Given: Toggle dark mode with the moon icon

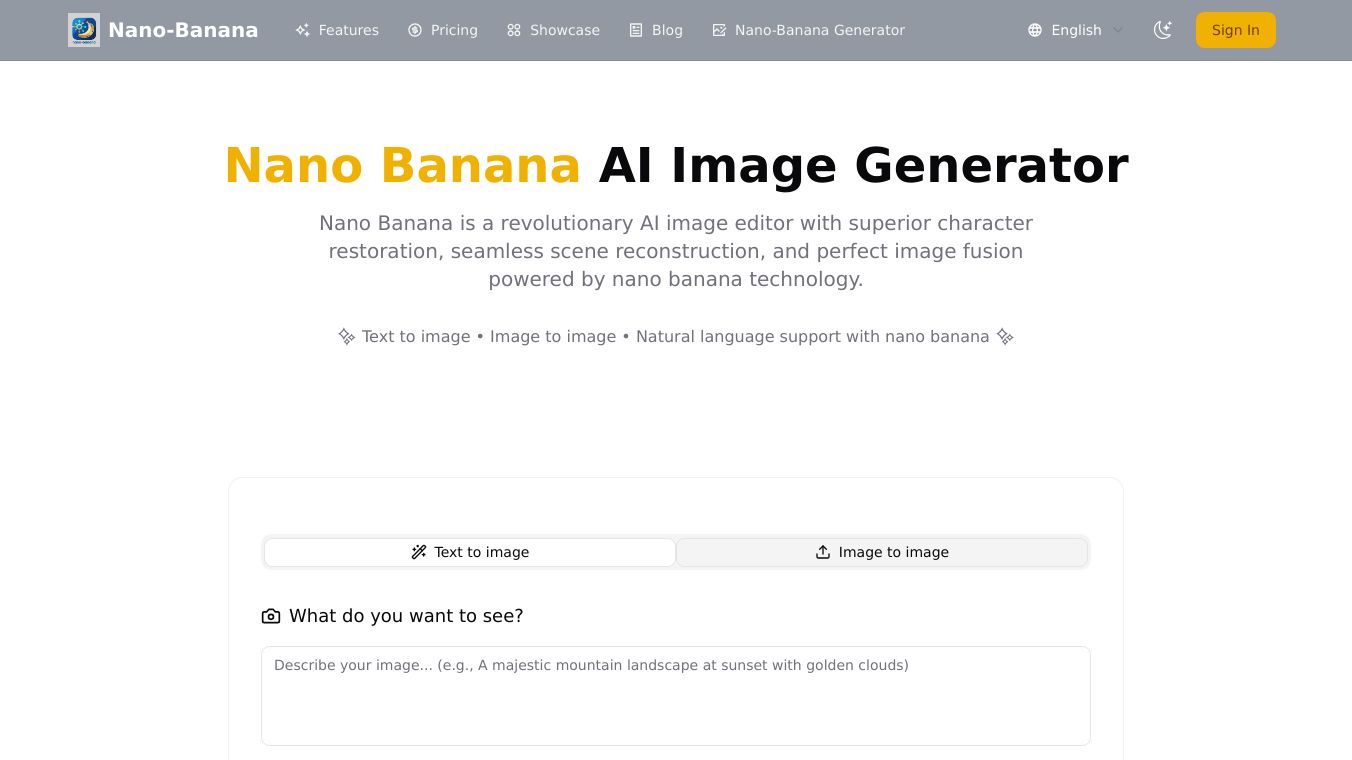Looking at the screenshot, I should point(1162,30).
